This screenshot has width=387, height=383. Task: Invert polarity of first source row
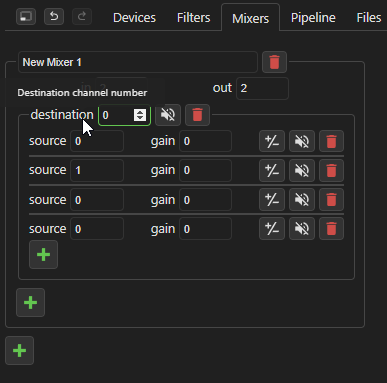pyautogui.click(x=272, y=141)
